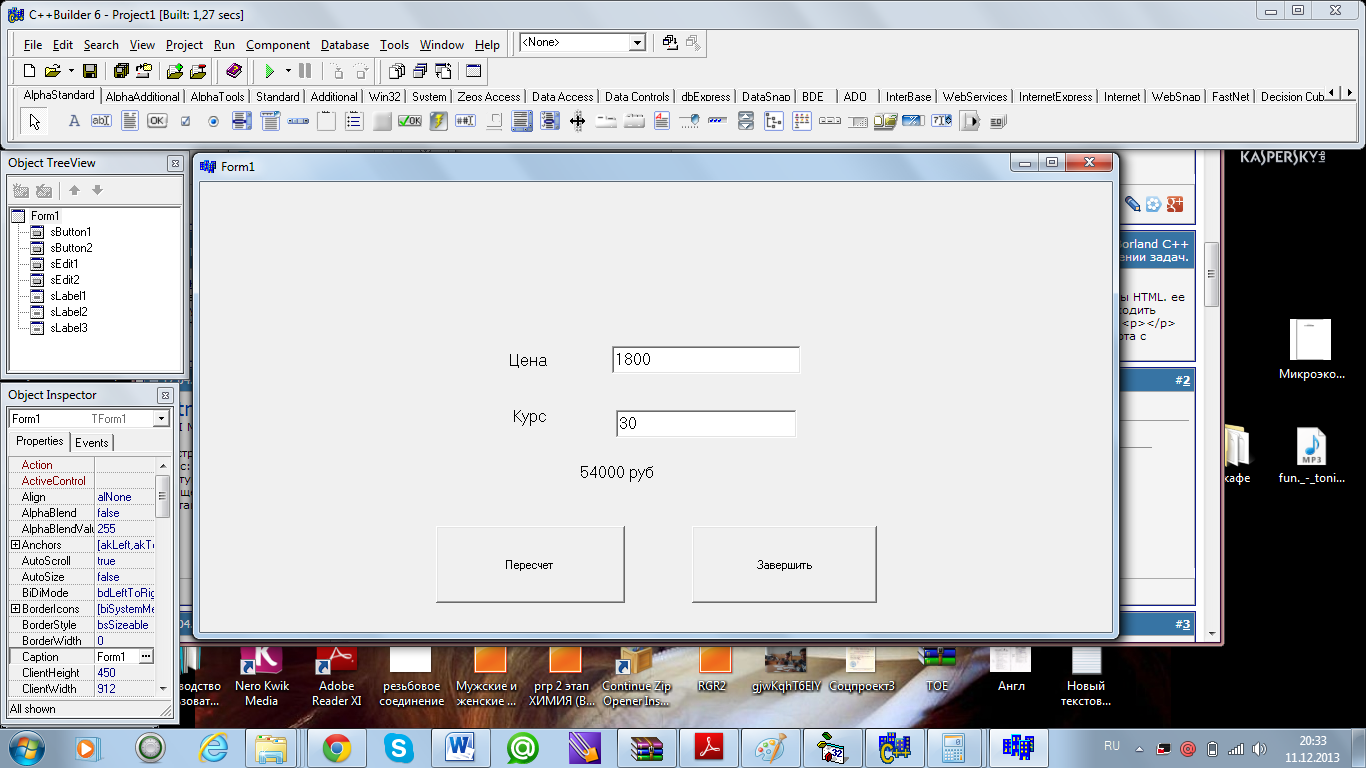Click the Open file toolbar icon
Screen dimensions: 1366x768
pos(52,71)
